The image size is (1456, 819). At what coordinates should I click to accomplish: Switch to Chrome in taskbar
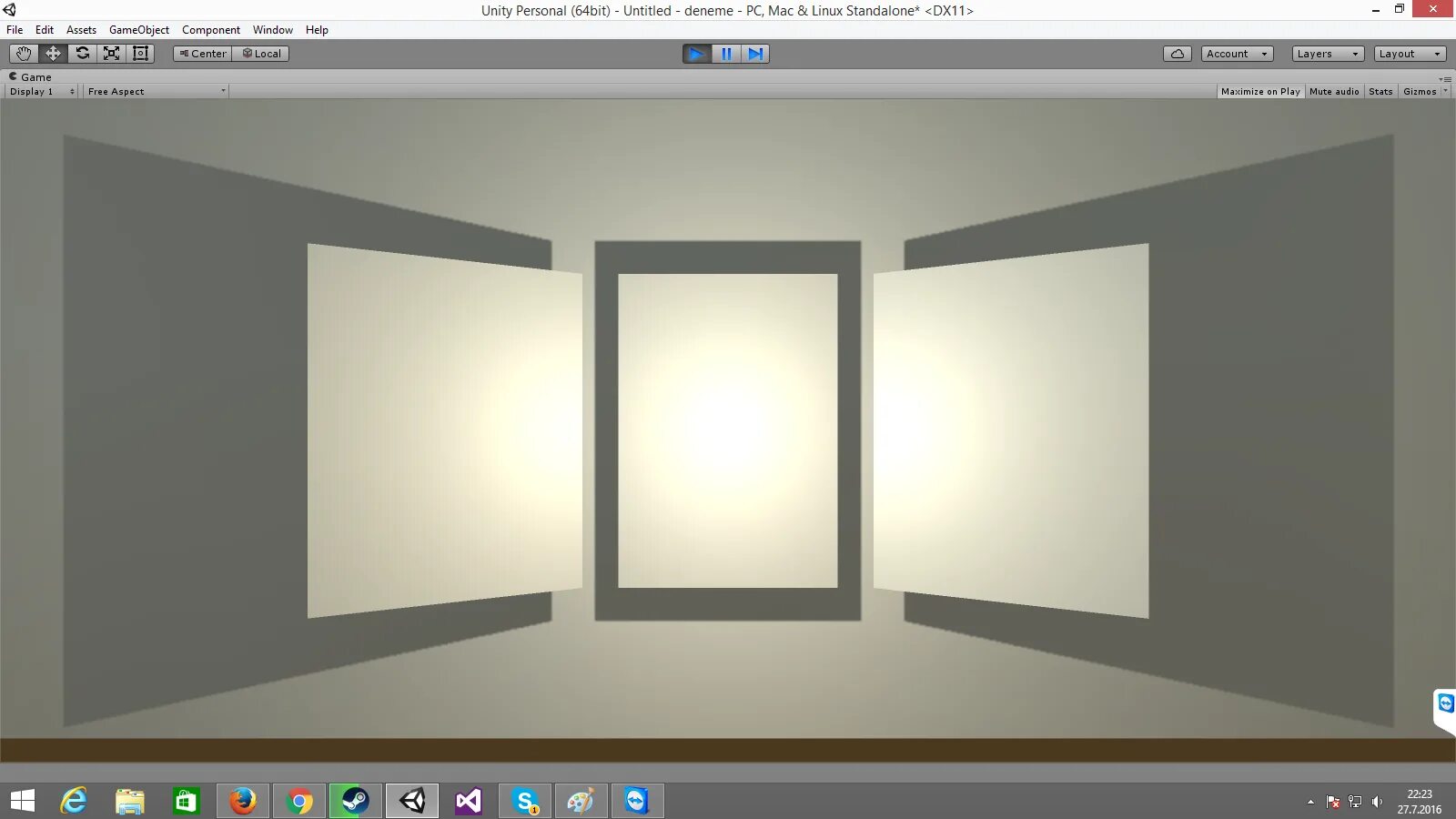pos(299,801)
